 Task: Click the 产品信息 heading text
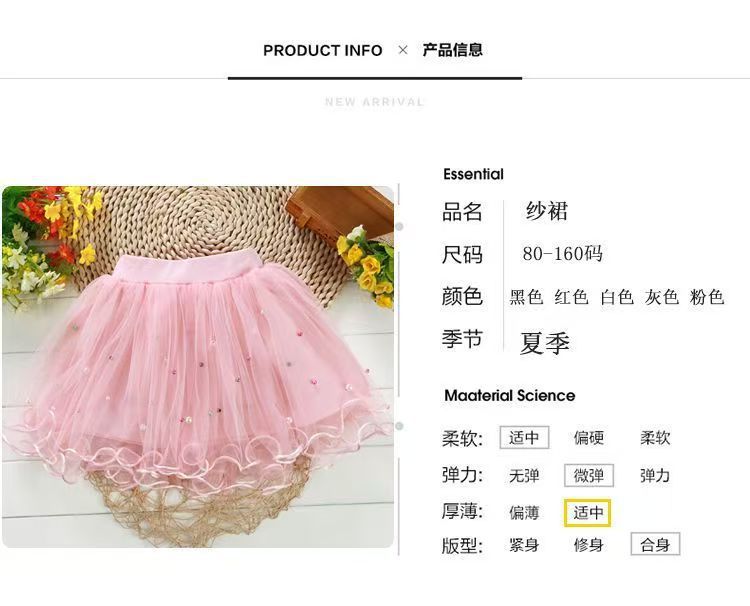[x=452, y=50]
